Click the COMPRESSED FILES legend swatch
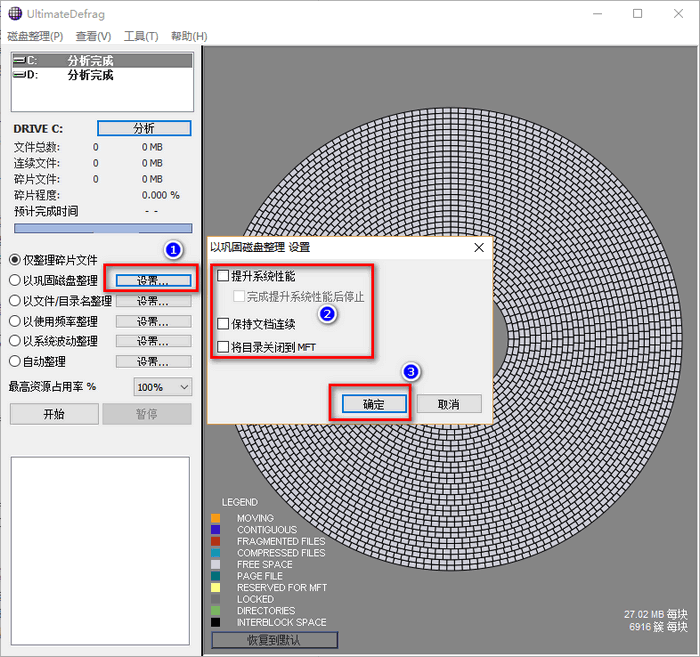 coord(216,553)
